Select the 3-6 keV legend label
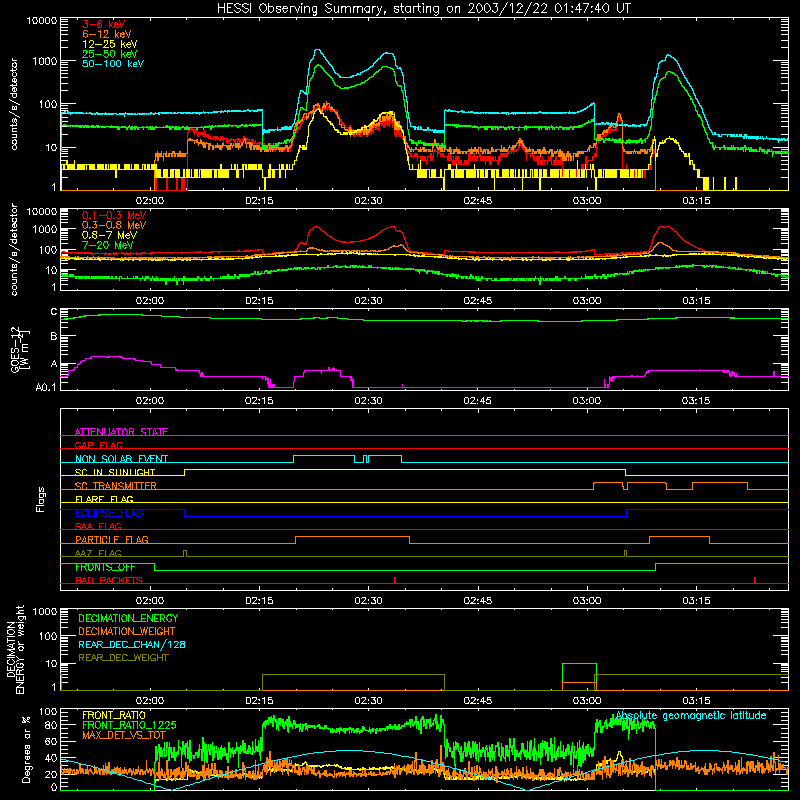 click(103, 24)
